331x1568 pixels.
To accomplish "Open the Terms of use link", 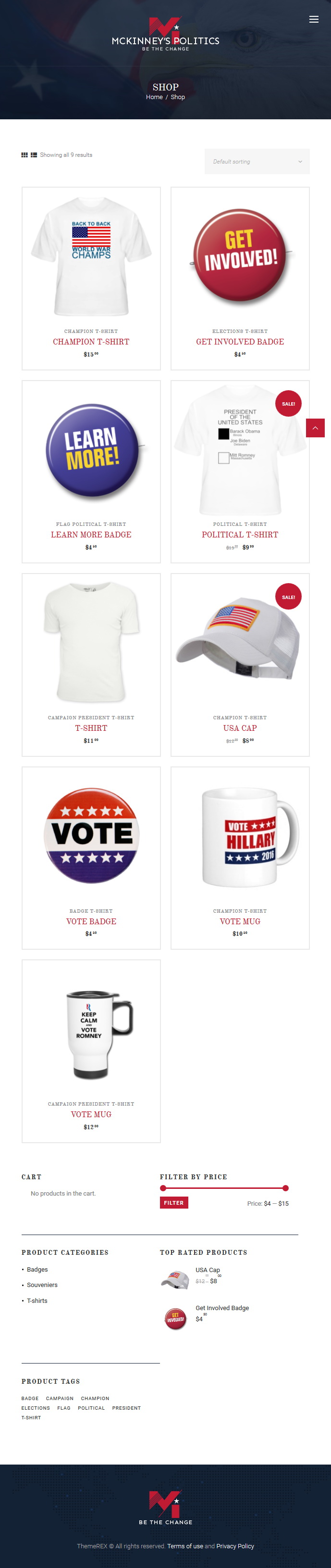I will point(185,1545).
